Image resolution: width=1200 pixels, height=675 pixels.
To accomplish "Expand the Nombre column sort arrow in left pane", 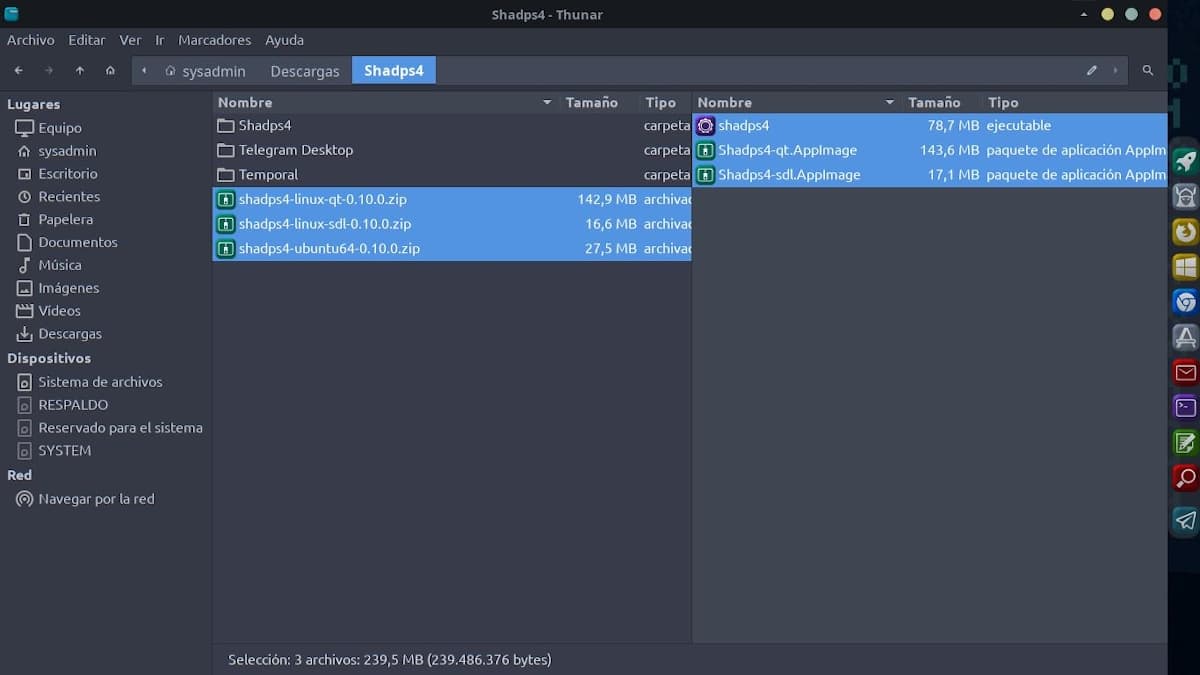I will click(547, 103).
